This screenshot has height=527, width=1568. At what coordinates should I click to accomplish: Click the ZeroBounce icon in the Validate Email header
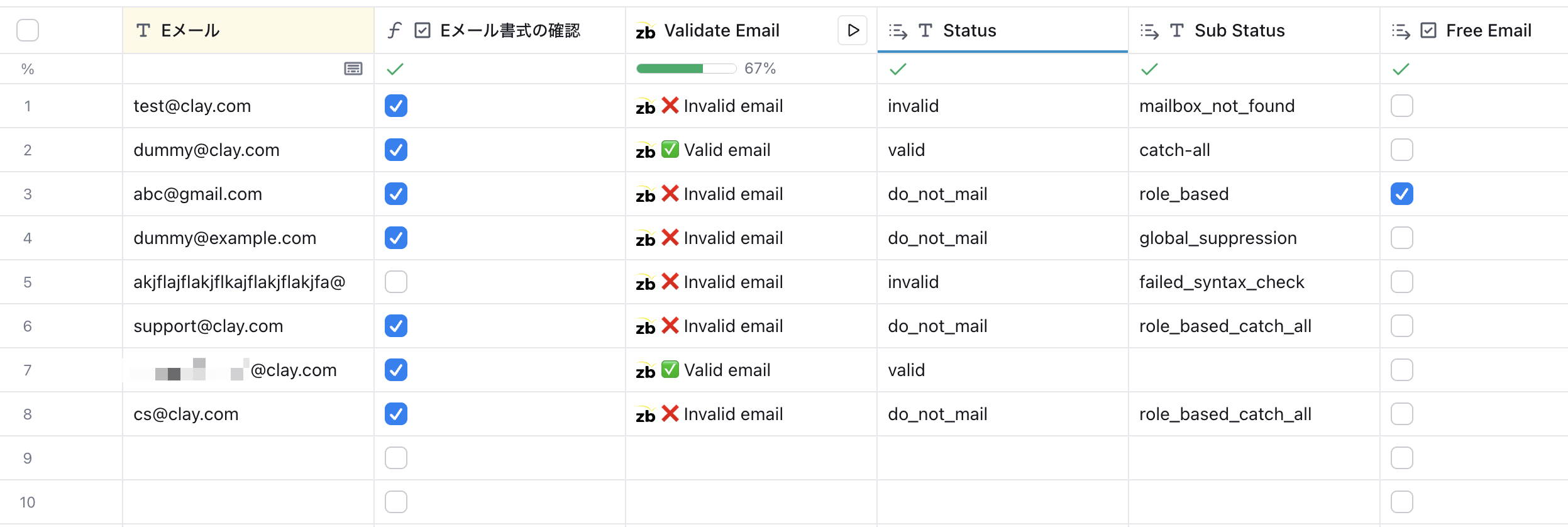tap(645, 31)
